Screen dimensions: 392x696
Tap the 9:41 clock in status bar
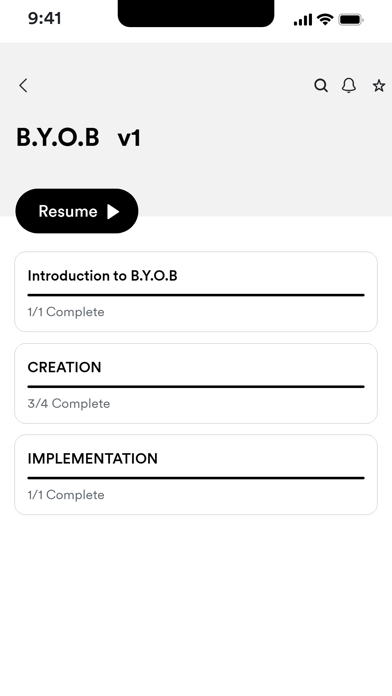click(45, 19)
